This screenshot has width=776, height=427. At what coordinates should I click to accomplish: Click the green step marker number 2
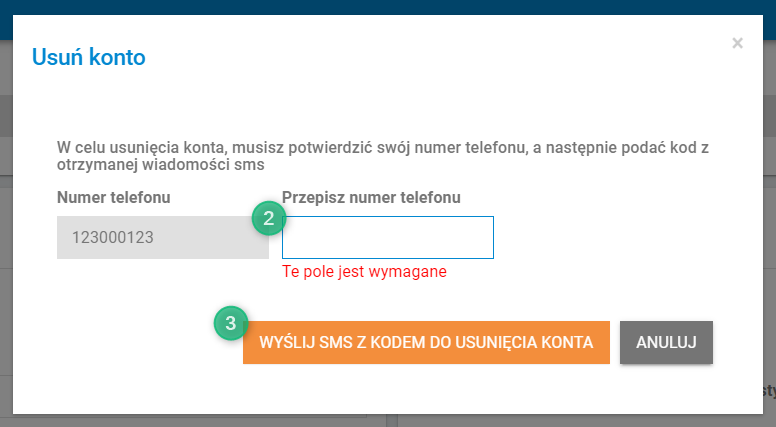(x=269, y=218)
